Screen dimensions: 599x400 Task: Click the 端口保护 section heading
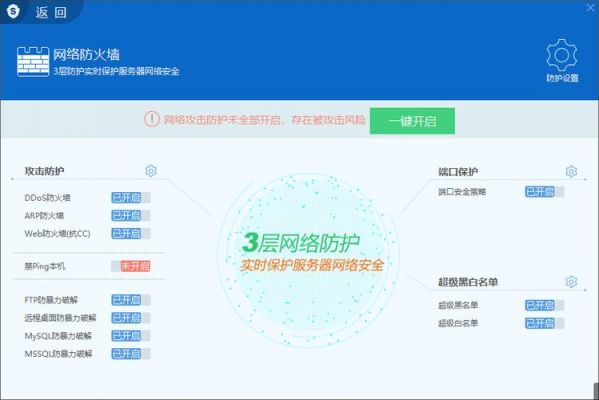(458, 172)
